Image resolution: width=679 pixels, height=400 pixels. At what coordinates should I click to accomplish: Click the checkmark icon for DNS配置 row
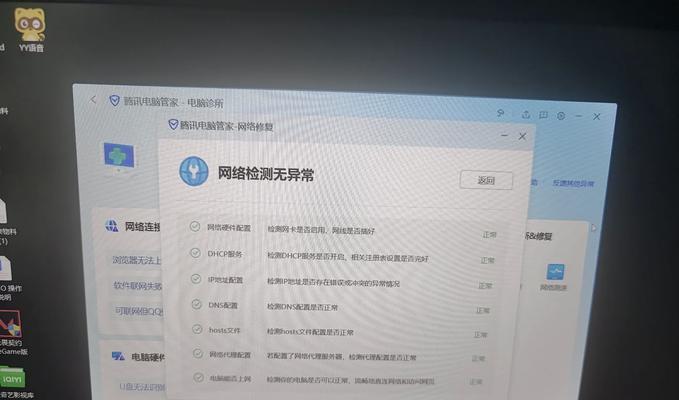click(x=197, y=304)
